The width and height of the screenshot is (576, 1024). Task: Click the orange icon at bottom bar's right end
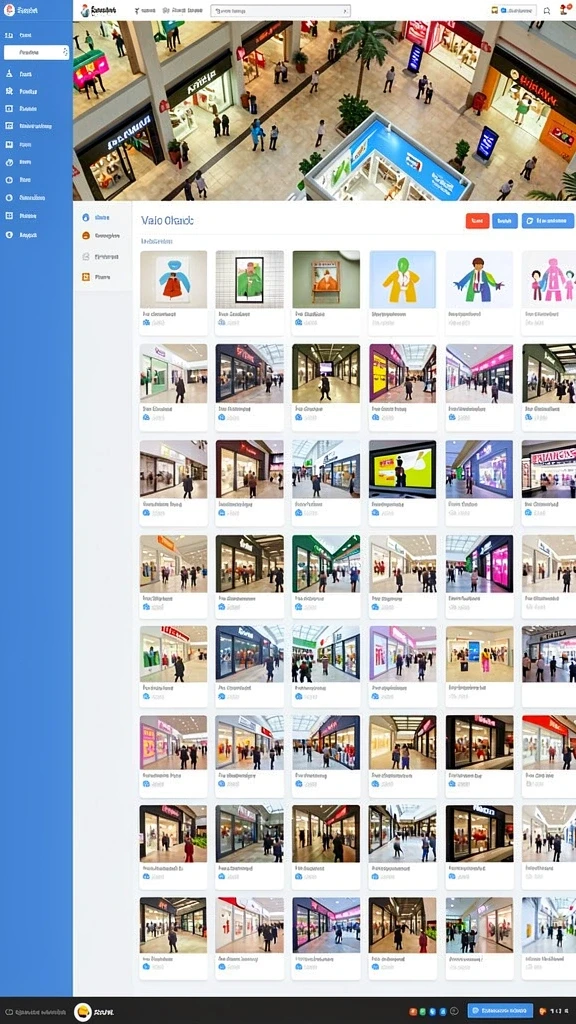pos(544,1012)
